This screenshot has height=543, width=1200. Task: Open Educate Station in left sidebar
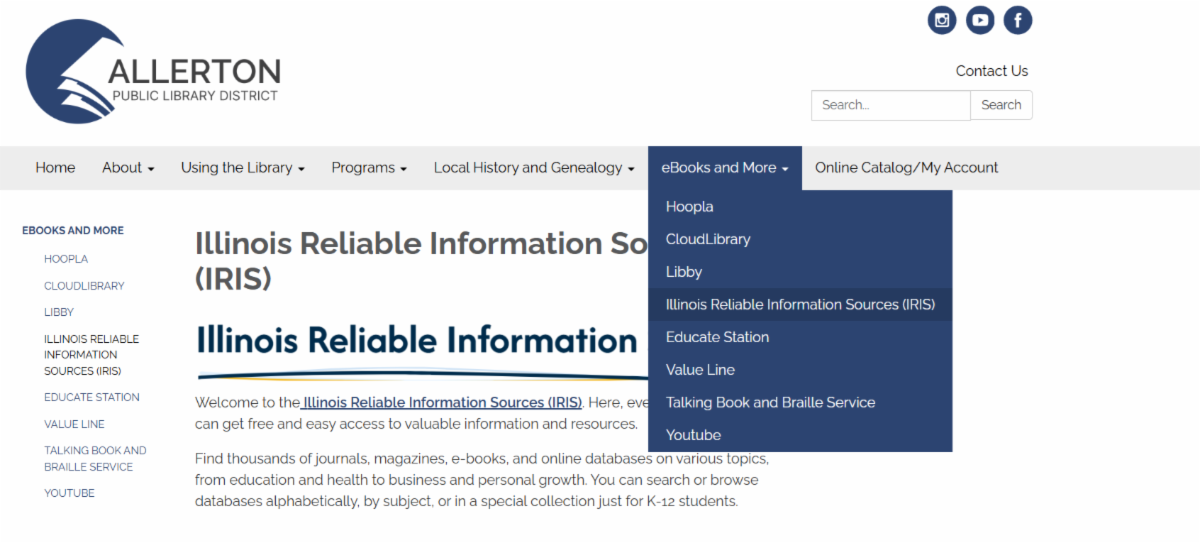(x=92, y=397)
